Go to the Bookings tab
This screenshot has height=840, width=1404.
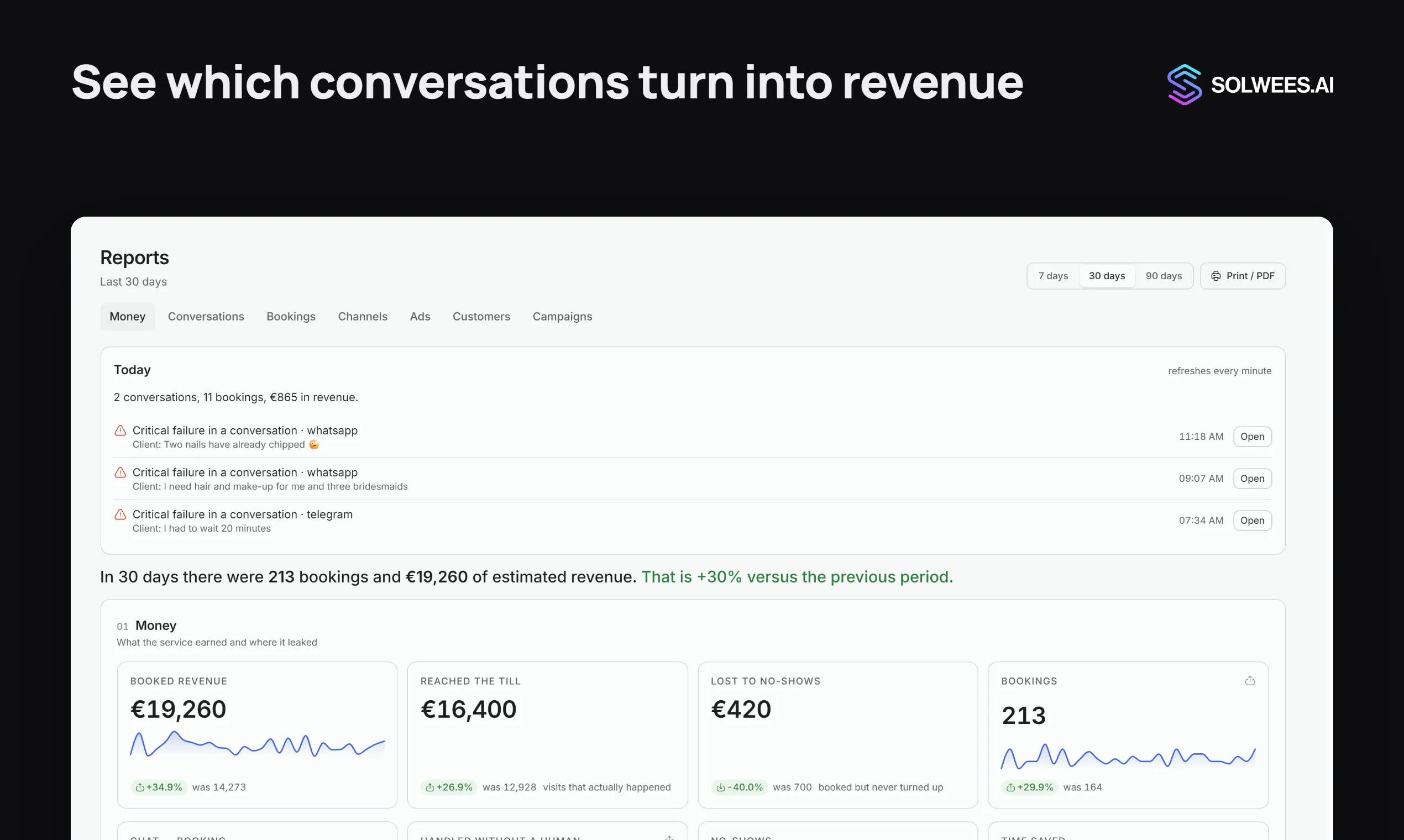click(x=291, y=317)
